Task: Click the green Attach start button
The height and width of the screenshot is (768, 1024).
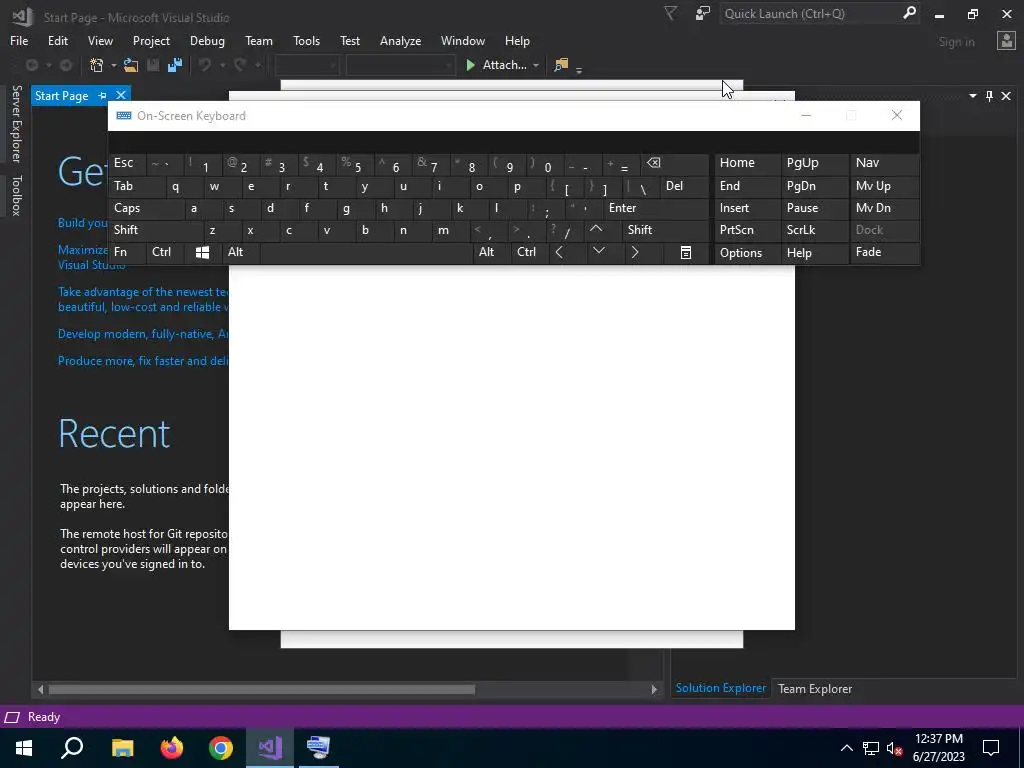Action: point(496,65)
